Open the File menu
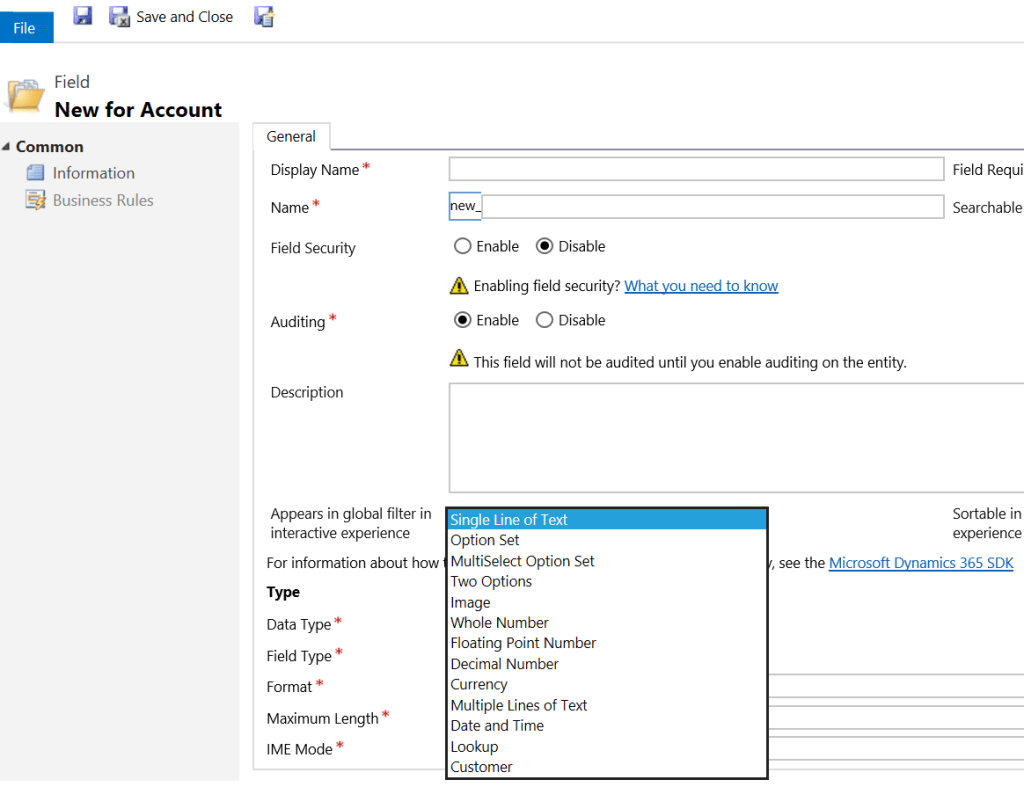Viewport: 1024px width, 787px height. coord(26,27)
